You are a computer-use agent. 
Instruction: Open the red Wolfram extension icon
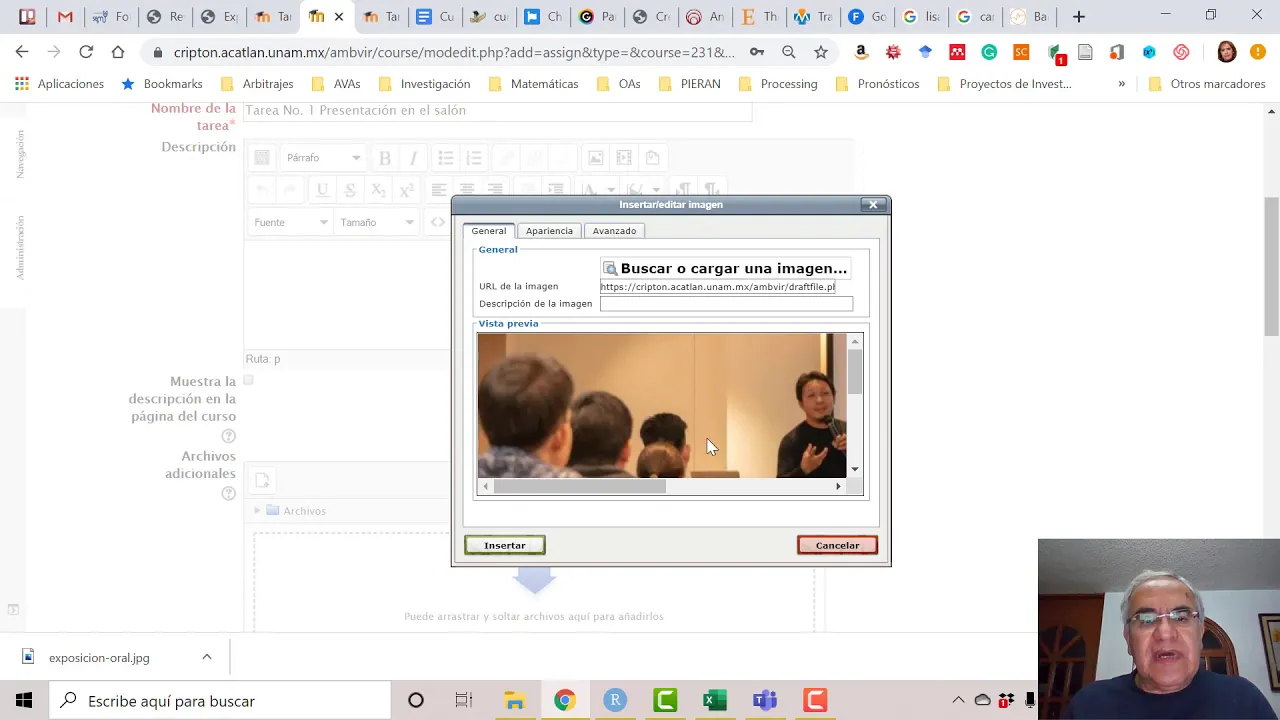coord(893,52)
